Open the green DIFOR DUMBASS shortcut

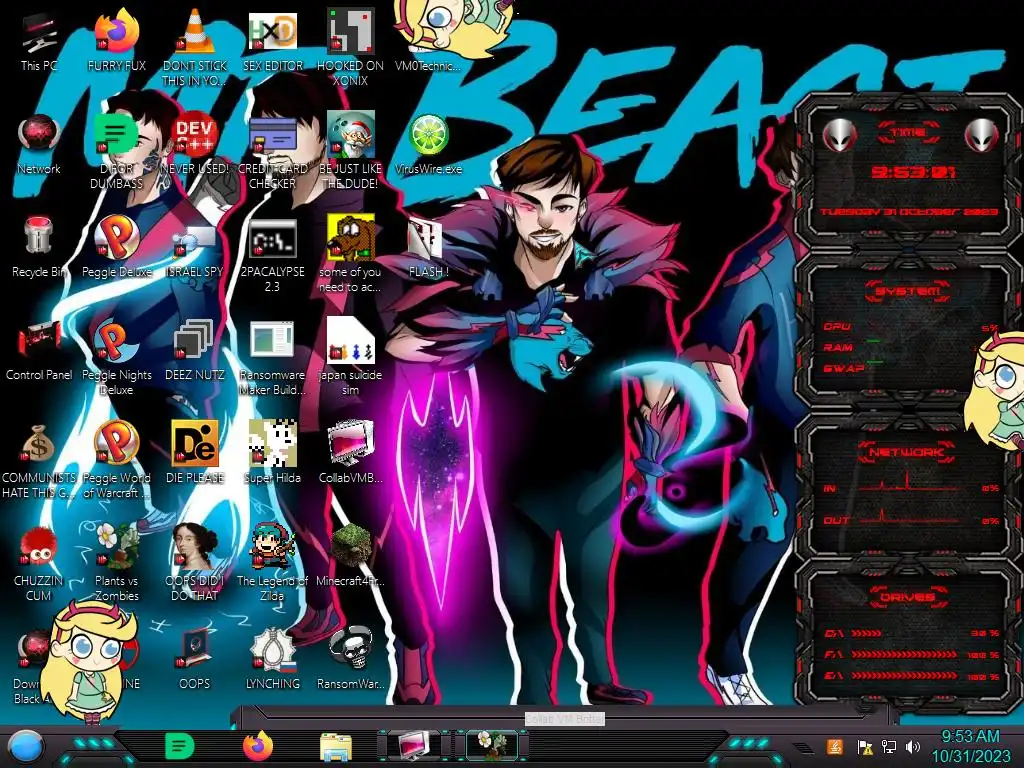[116, 150]
